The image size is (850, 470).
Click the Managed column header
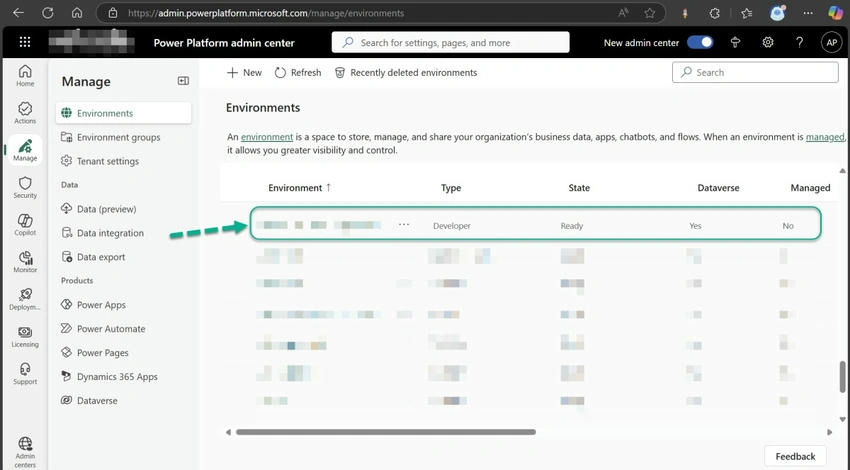[x=810, y=188]
